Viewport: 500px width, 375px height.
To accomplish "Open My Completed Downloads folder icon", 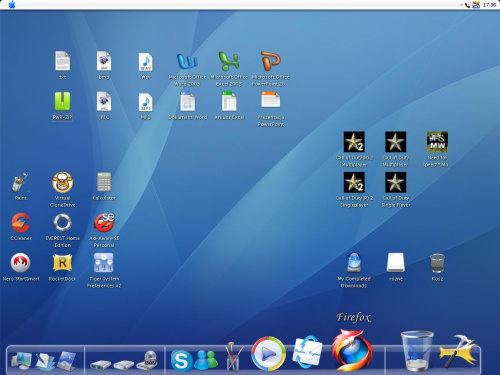I will tap(354, 263).
